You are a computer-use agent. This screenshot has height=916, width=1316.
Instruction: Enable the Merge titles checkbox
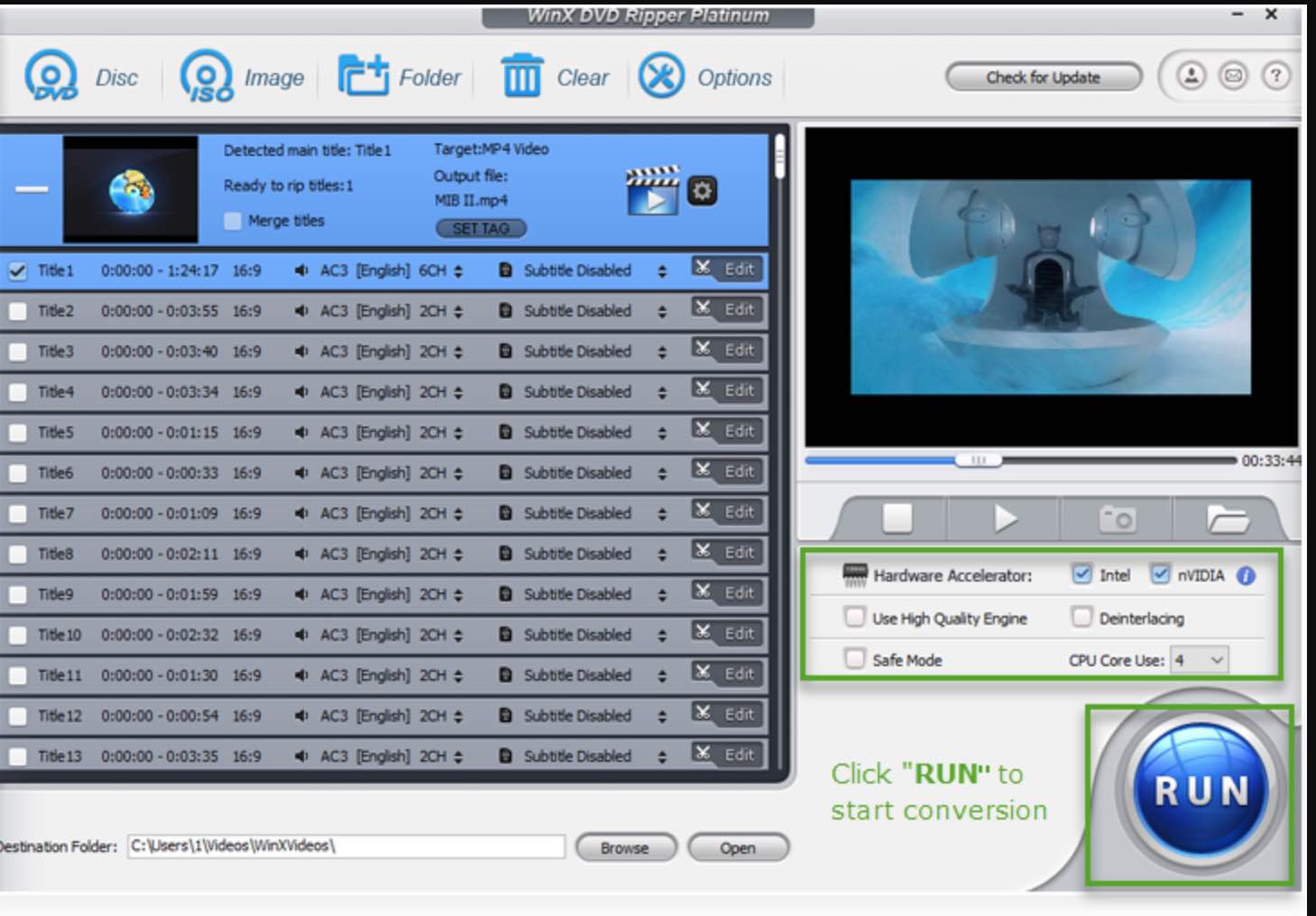pyautogui.click(x=233, y=221)
